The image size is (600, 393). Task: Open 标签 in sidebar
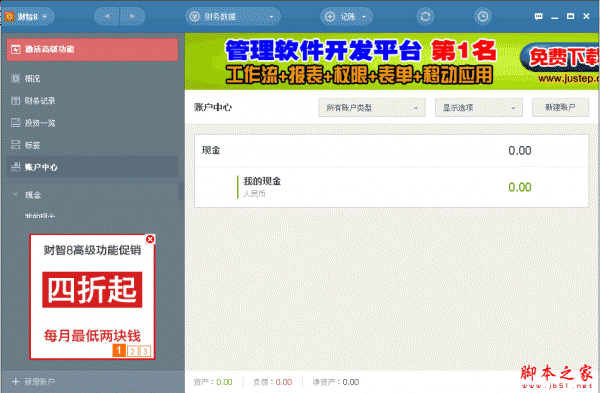92,145
